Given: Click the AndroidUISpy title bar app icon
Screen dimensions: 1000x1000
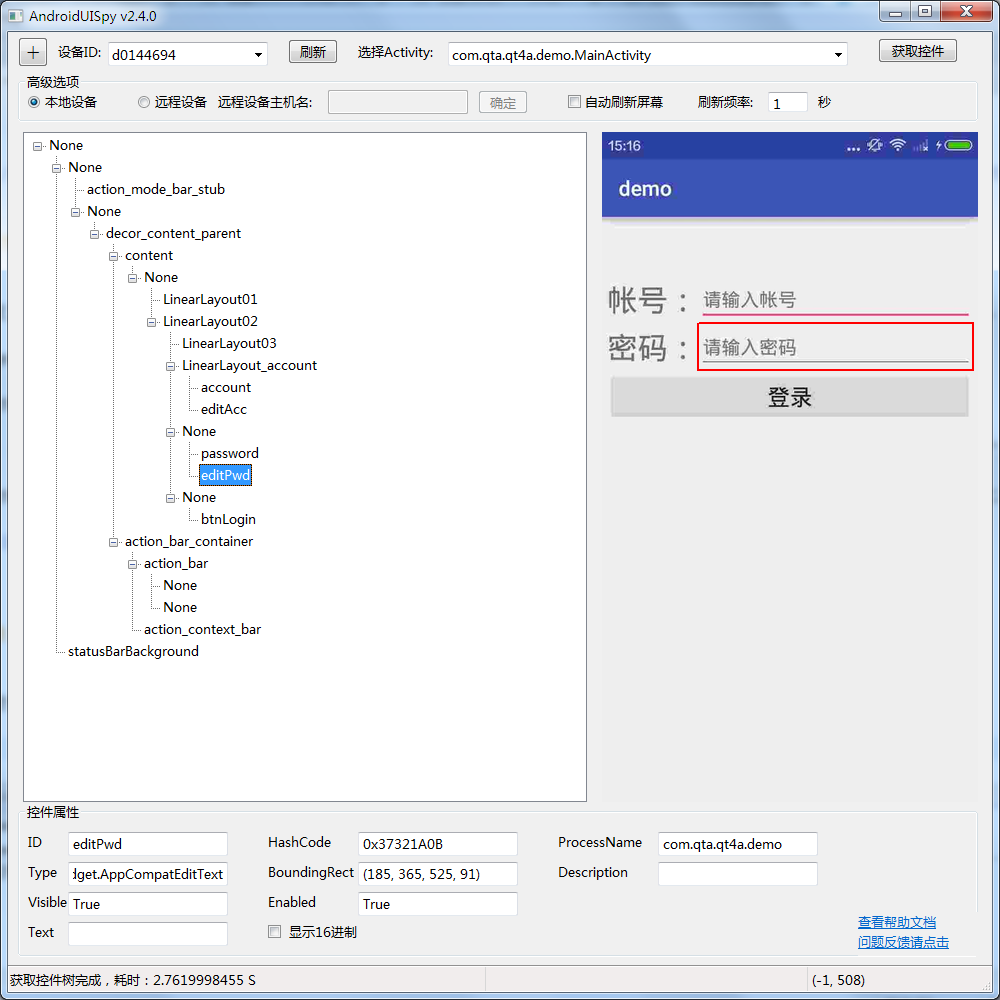Looking at the screenshot, I should [x=16, y=15].
